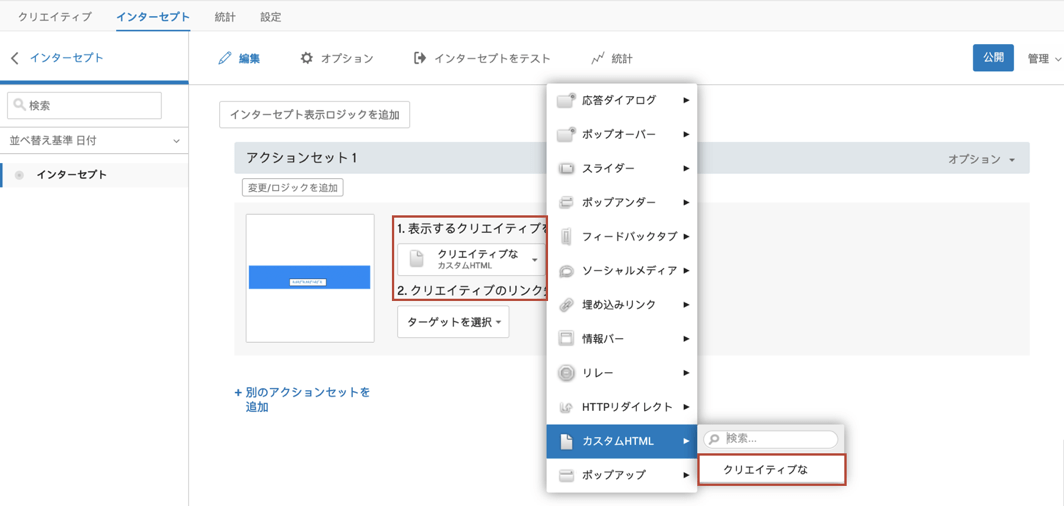Image resolution: width=1064 pixels, height=506 pixels.
Task: Click the HTTPリダイレクト icon
Action: tap(566, 407)
